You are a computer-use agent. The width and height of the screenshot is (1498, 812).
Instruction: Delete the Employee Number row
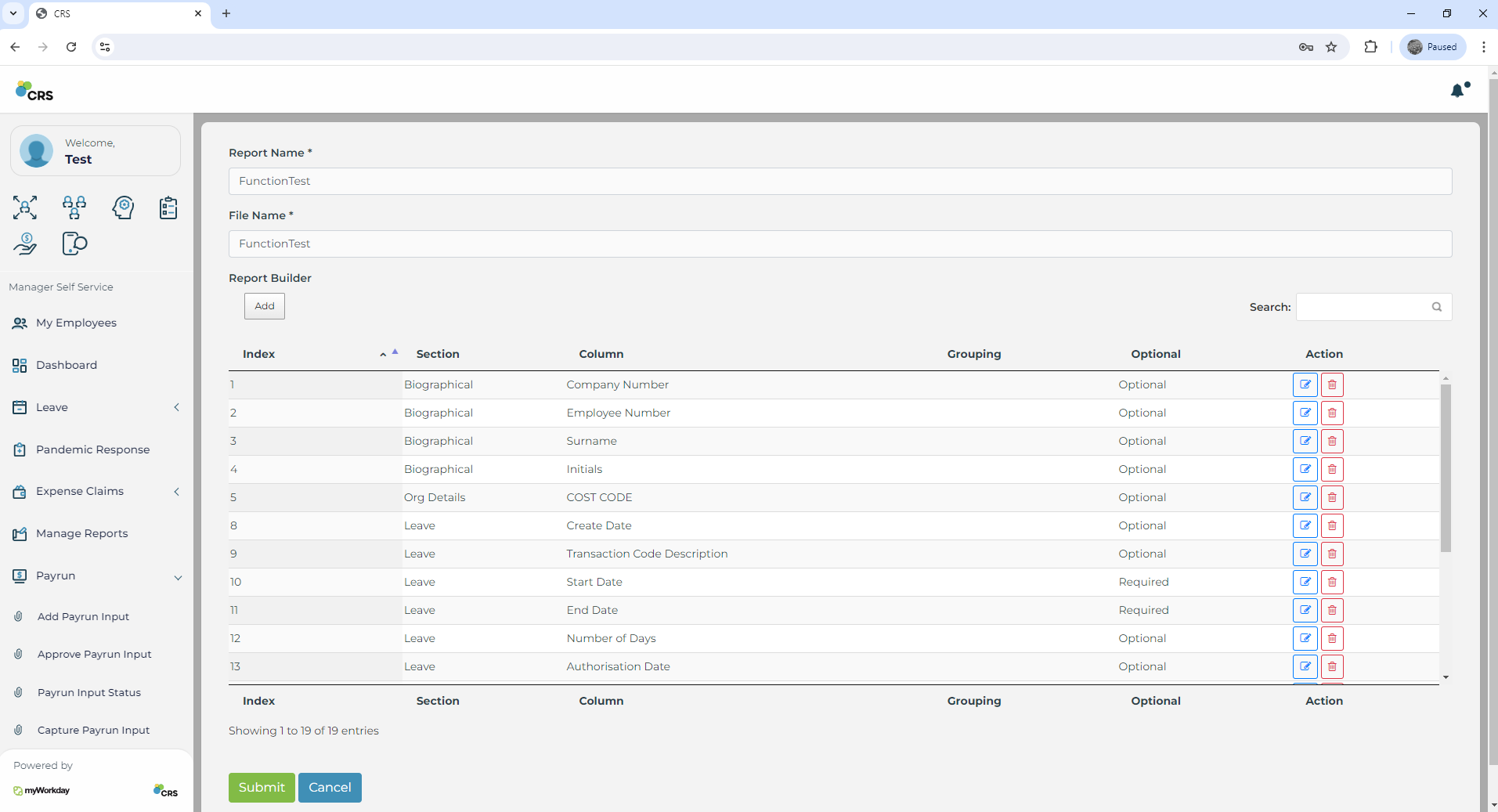click(1332, 413)
